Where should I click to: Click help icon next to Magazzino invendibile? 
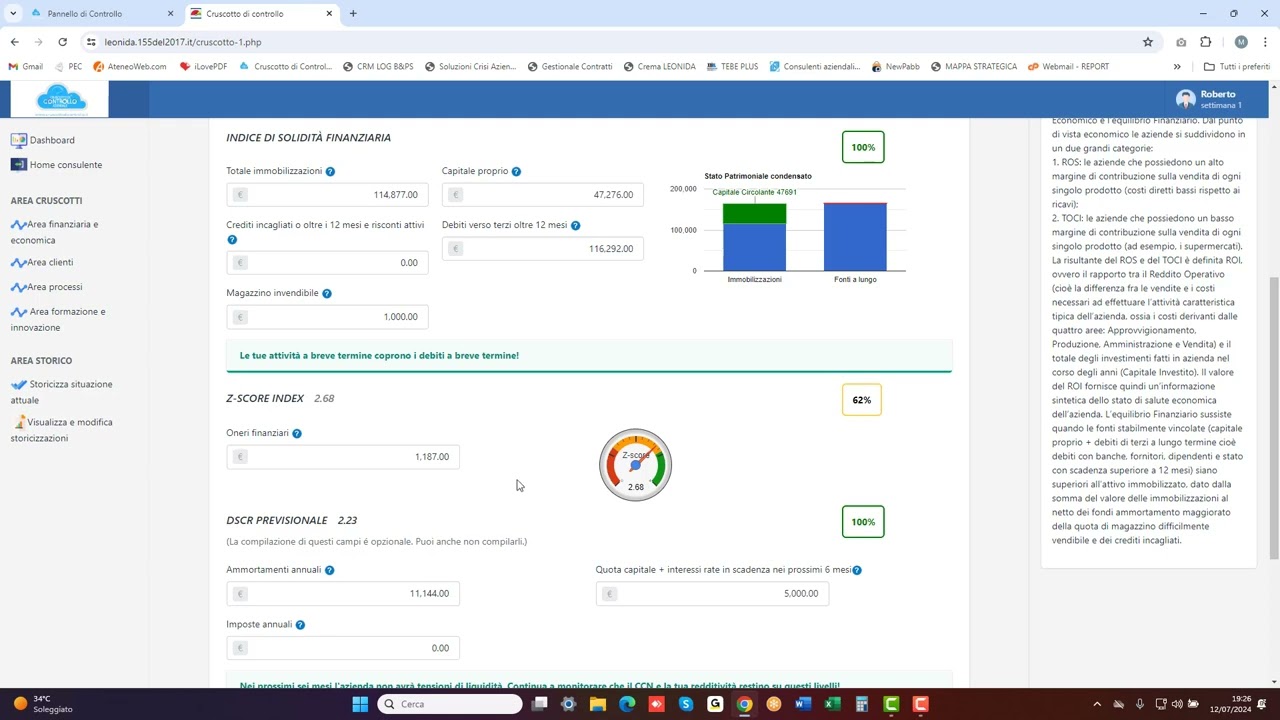pyautogui.click(x=327, y=294)
